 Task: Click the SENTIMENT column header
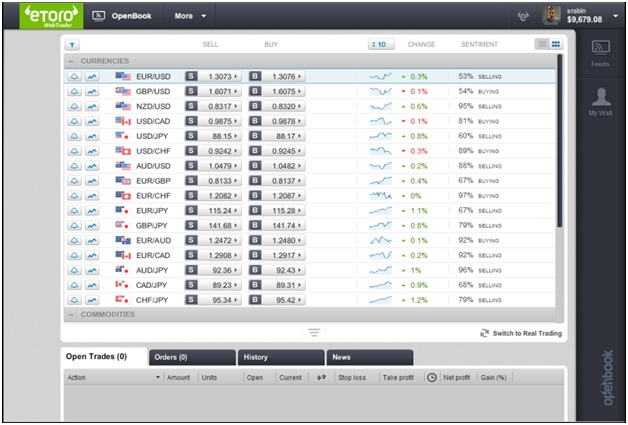pos(479,44)
